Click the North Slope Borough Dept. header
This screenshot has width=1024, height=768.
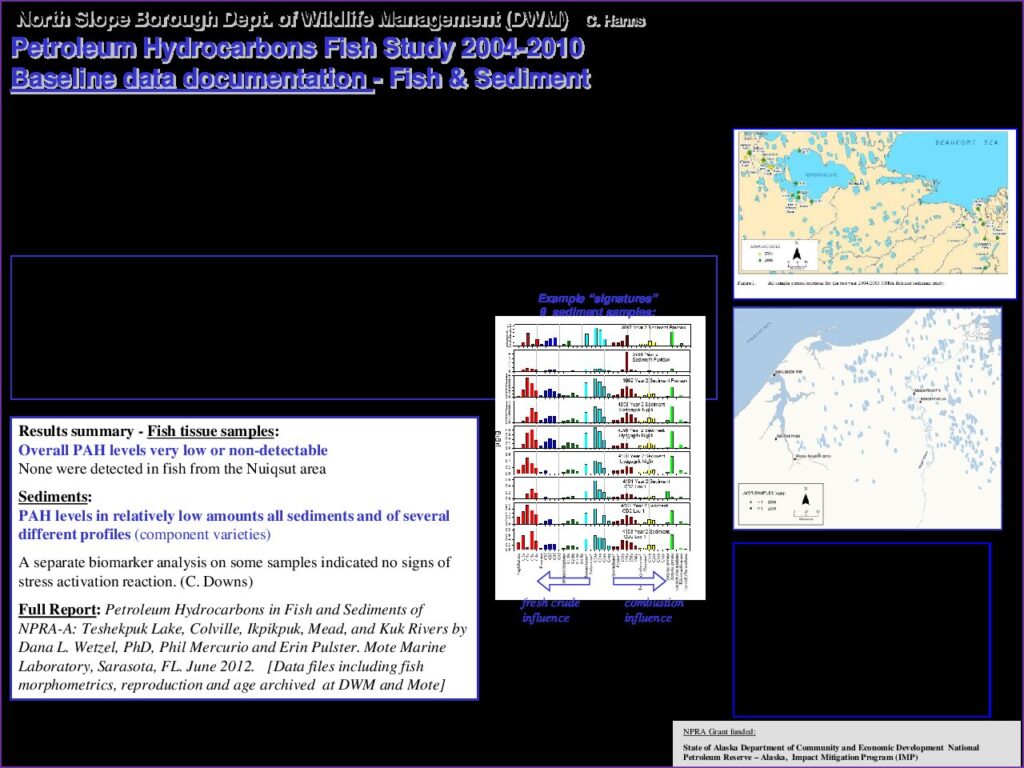coord(293,19)
